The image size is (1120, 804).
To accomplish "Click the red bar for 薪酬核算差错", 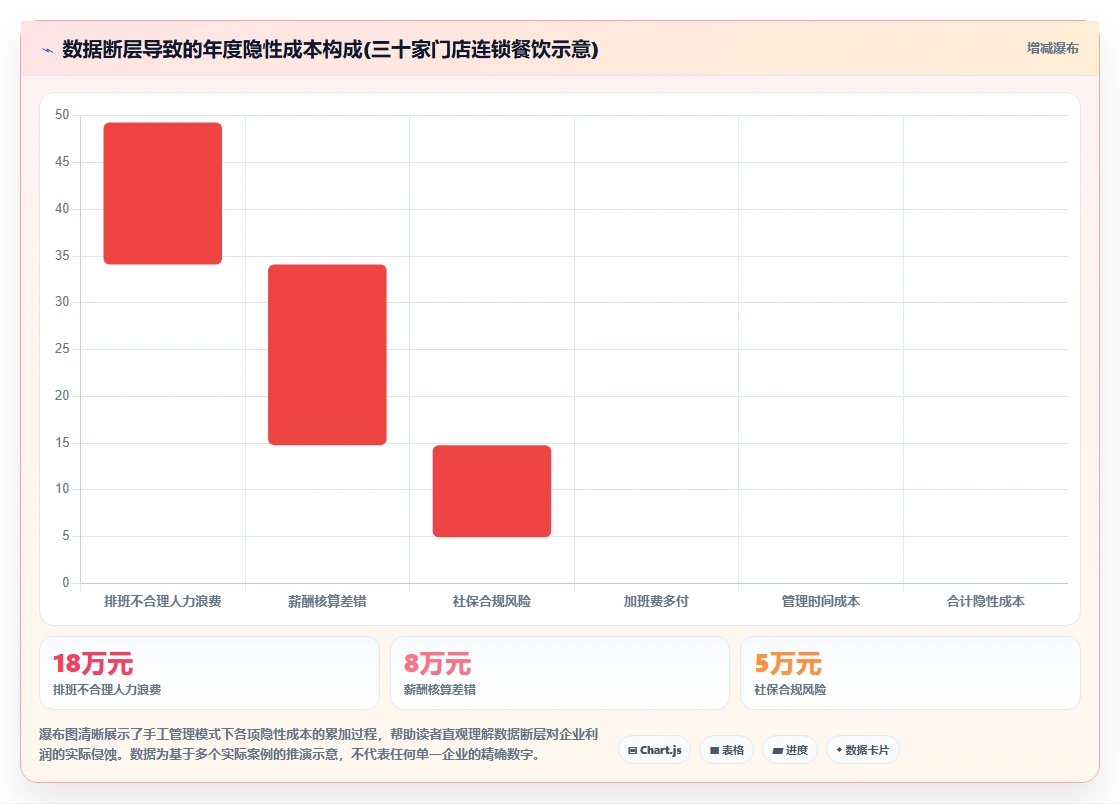I will click(x=327, y=355).
